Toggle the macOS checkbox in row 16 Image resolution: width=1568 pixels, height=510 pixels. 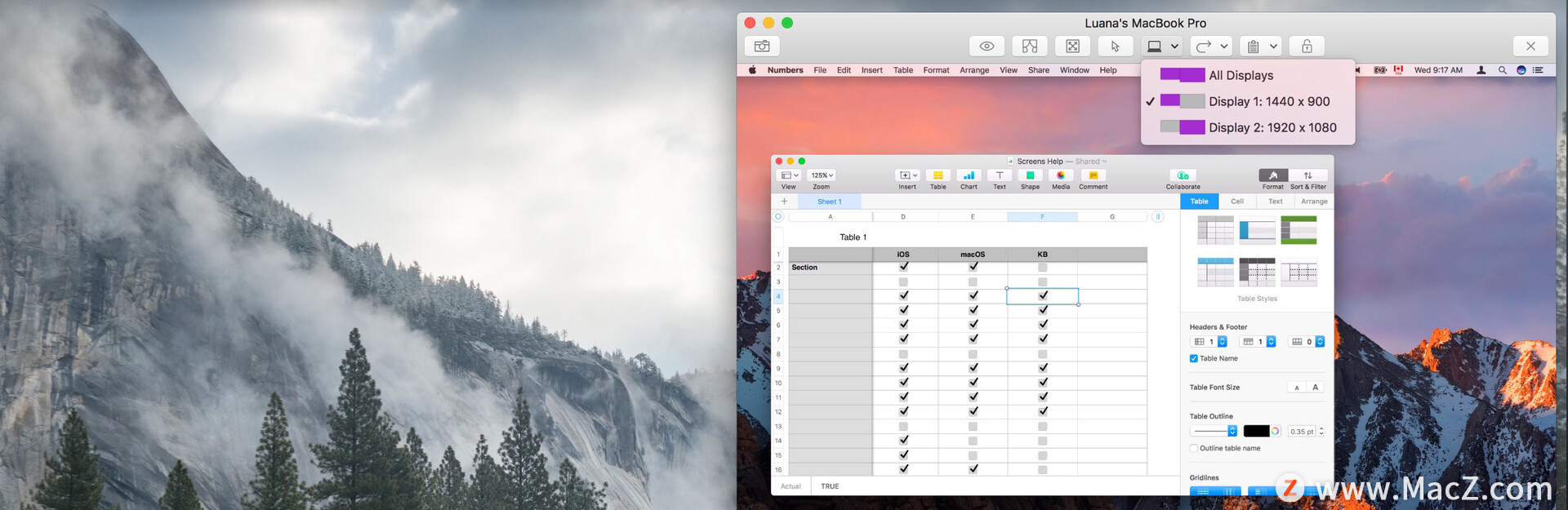point(973,469)
